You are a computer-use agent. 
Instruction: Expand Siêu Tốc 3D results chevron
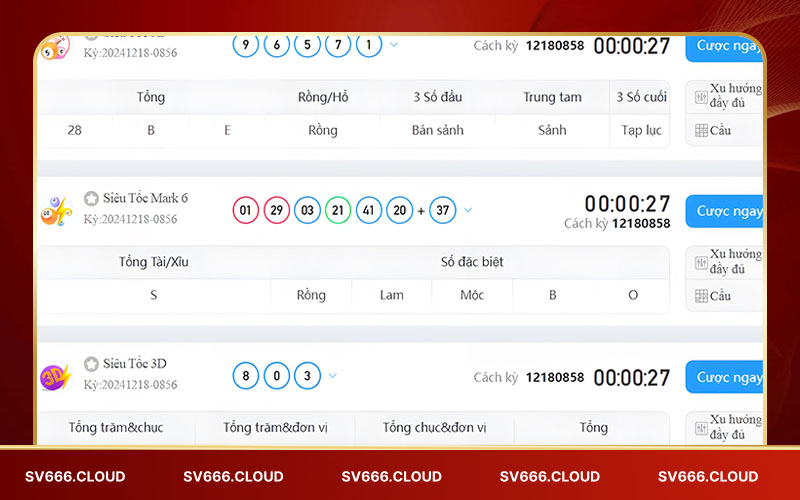pyautogui.click(x=333, y=376)
